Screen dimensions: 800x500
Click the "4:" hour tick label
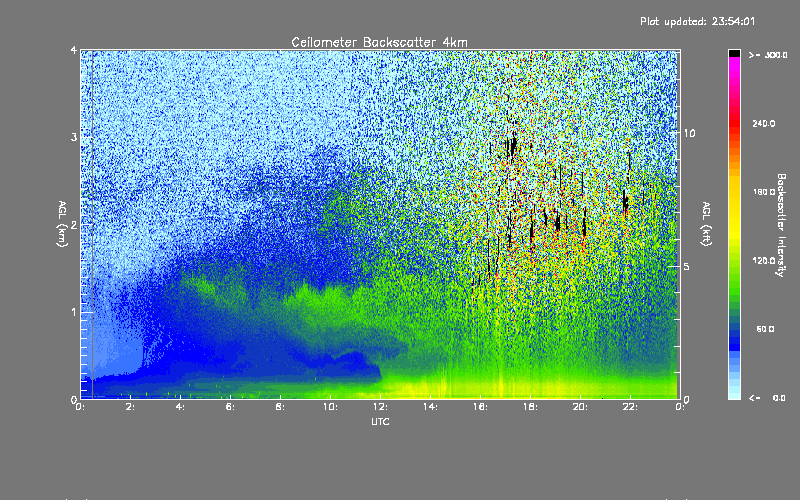pyautogui.click(x=180, y=407)
